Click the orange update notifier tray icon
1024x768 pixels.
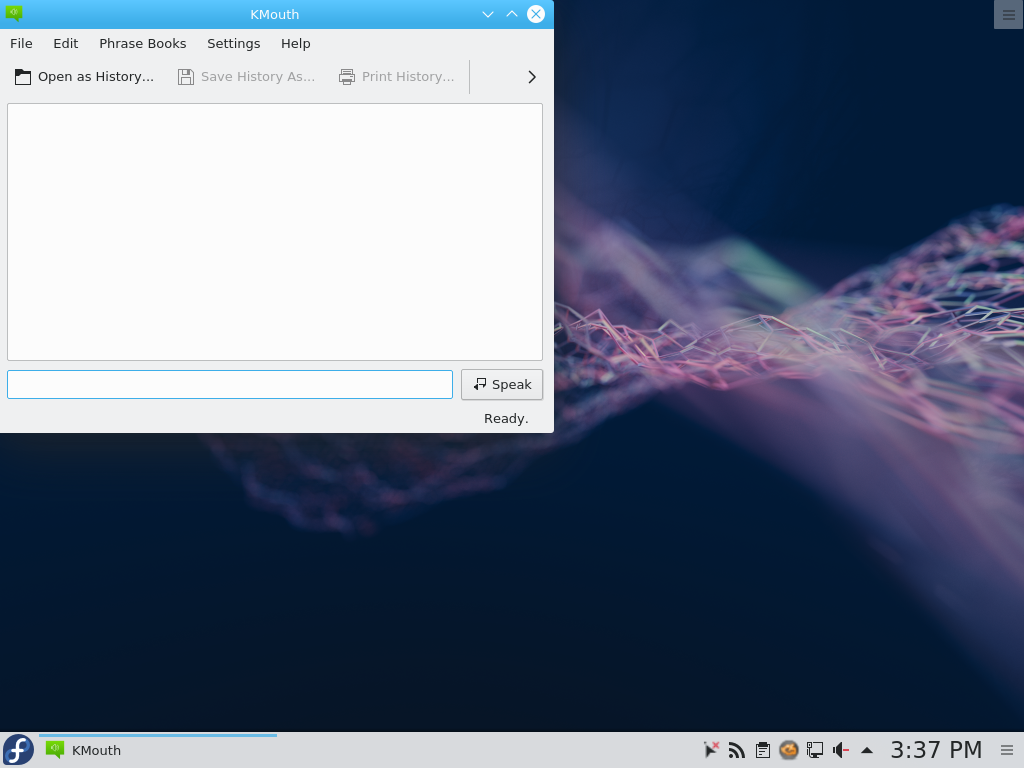coord(788,750)
